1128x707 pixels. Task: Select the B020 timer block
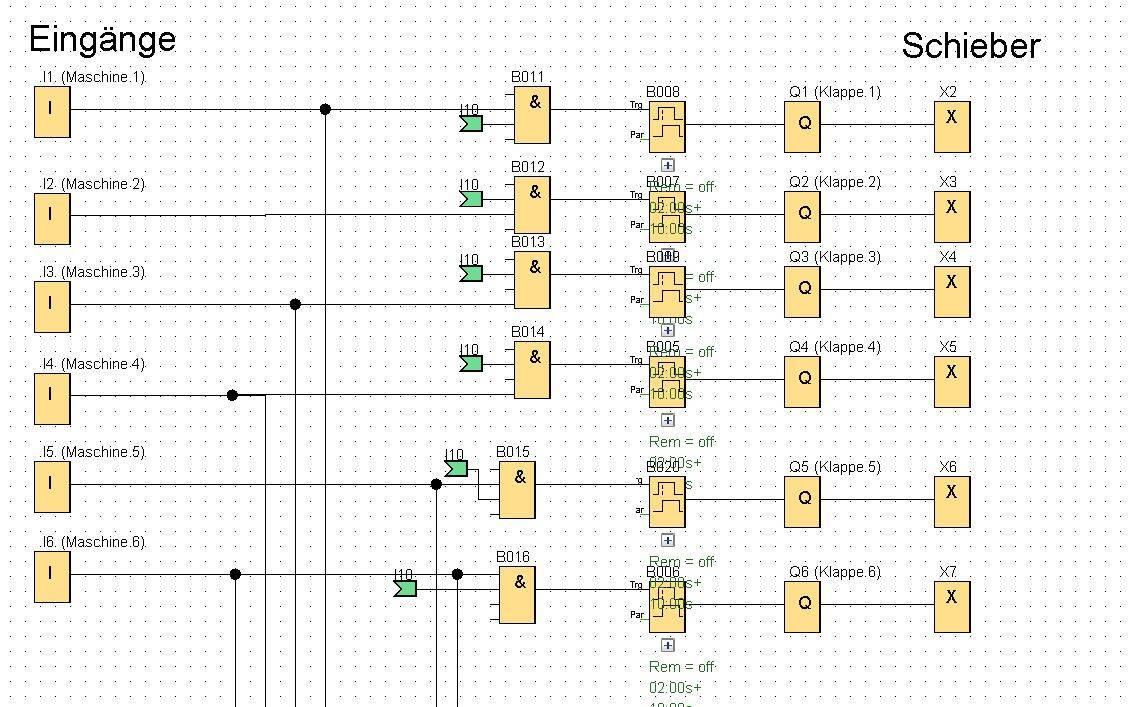pyautogui.click(x=667, y=501)
